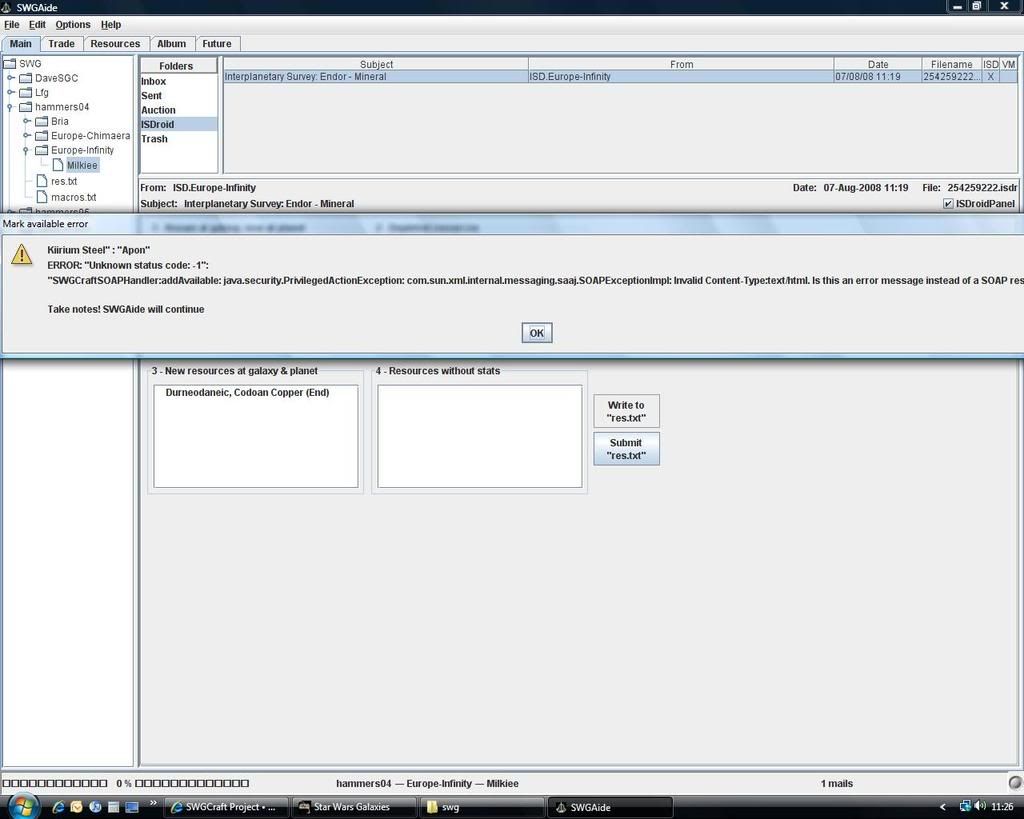Click the Folders list header

178,65
